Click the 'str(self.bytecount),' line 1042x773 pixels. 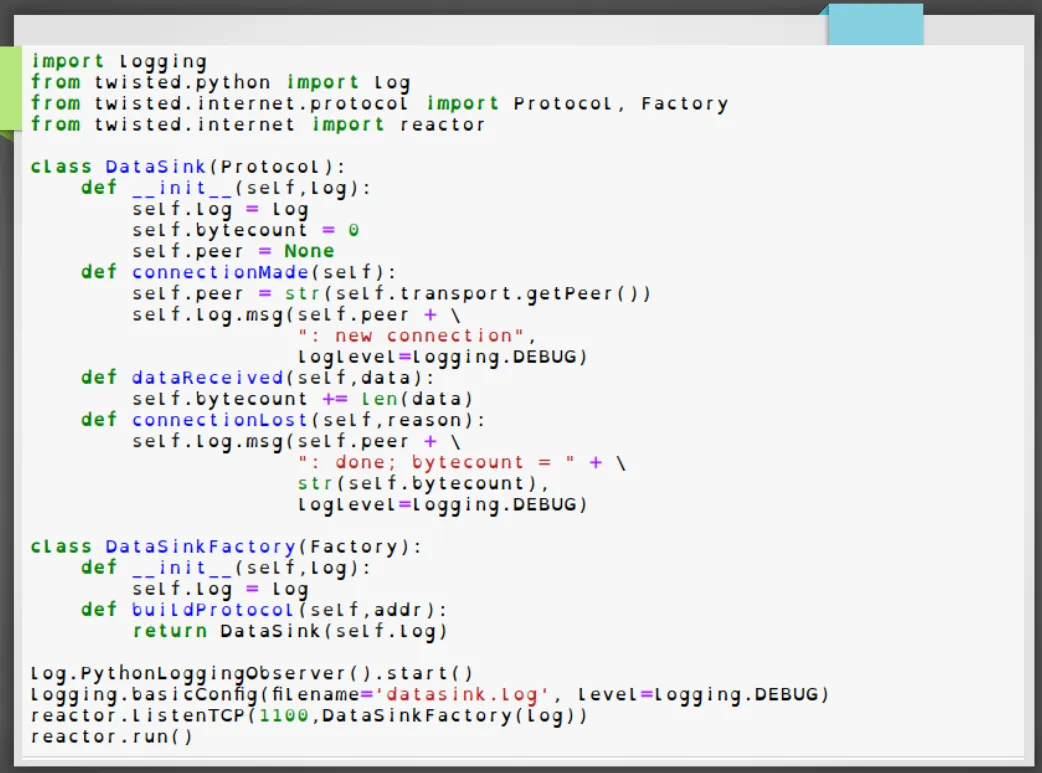point(423,483)
